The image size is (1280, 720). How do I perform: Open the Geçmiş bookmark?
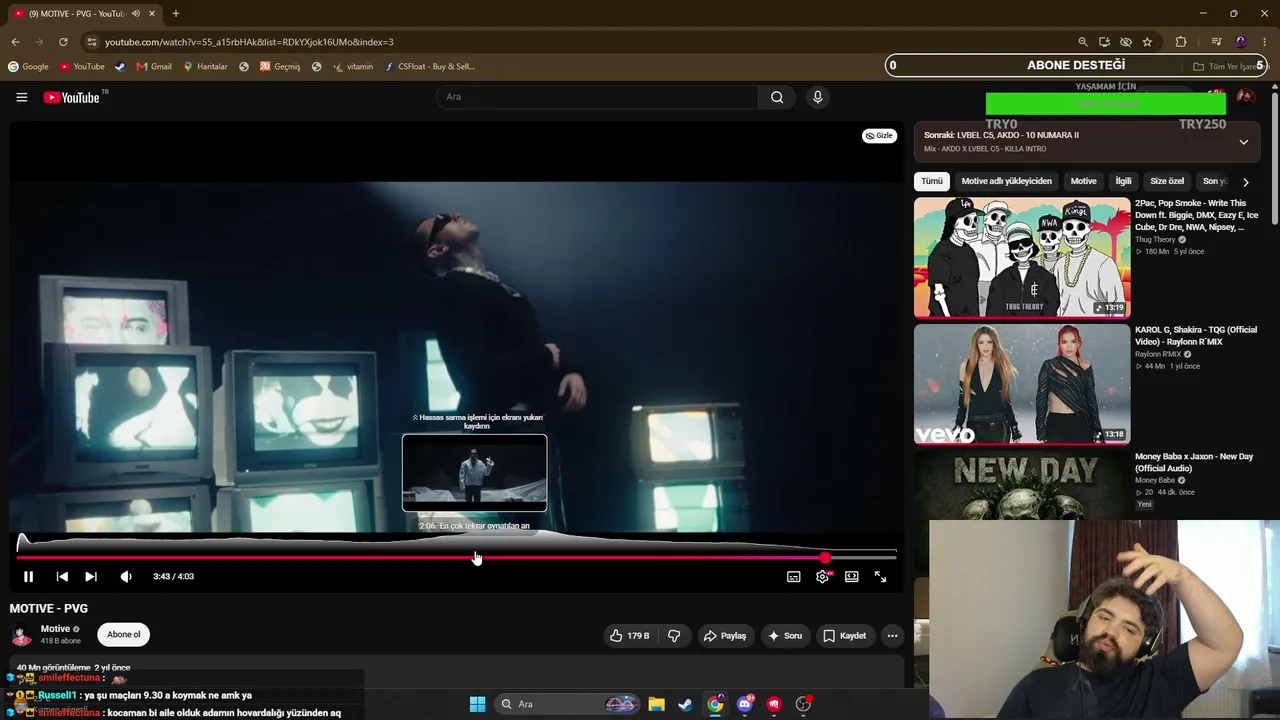click(x=279, y=67)
